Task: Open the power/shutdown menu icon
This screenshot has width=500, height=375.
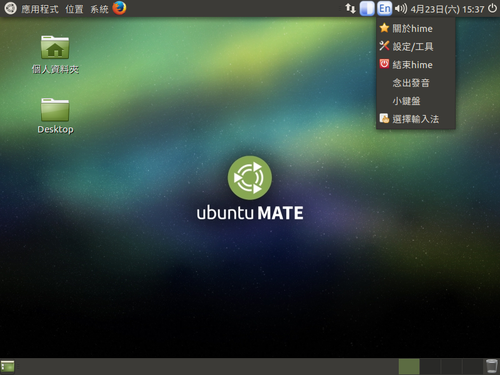Action: coord(492,8)
